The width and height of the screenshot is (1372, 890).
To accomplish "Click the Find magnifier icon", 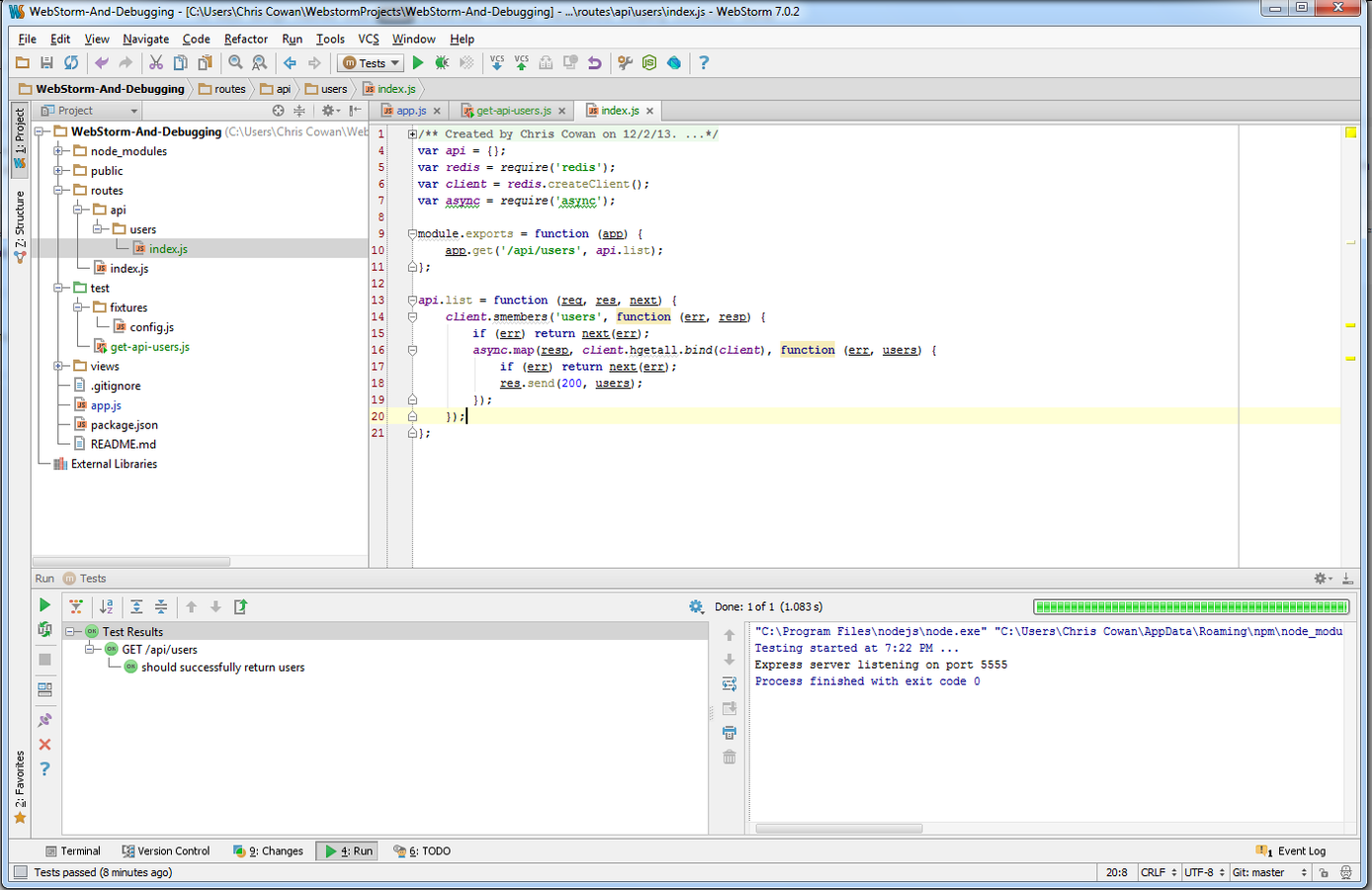I will 235,62.
